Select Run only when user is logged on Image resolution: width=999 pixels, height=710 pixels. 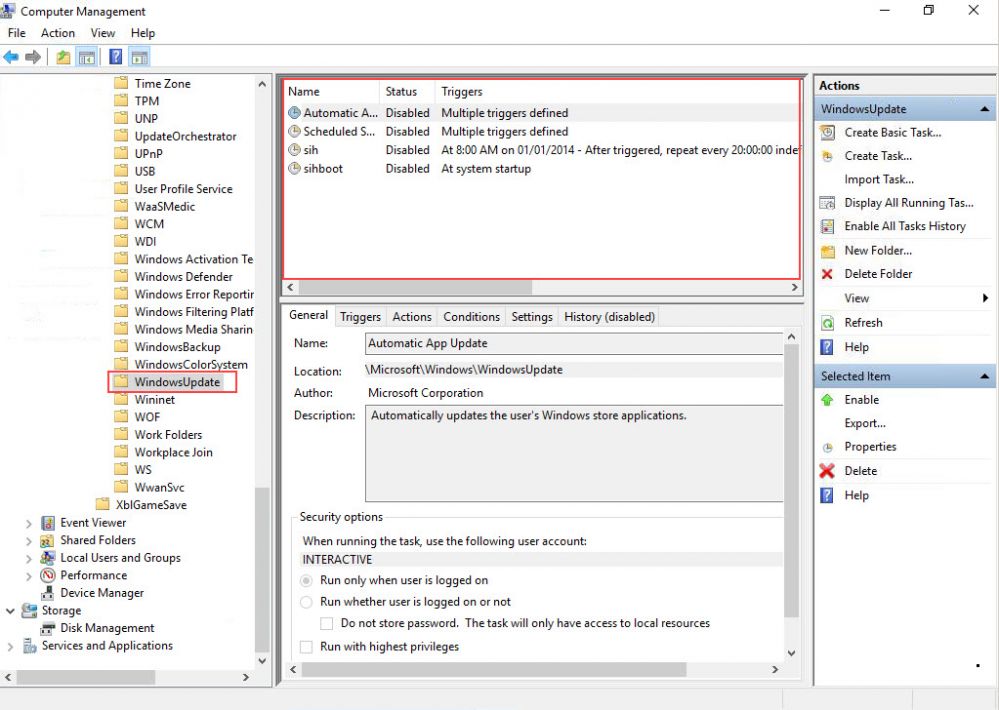pyautogui.click(x=307, y=580)
